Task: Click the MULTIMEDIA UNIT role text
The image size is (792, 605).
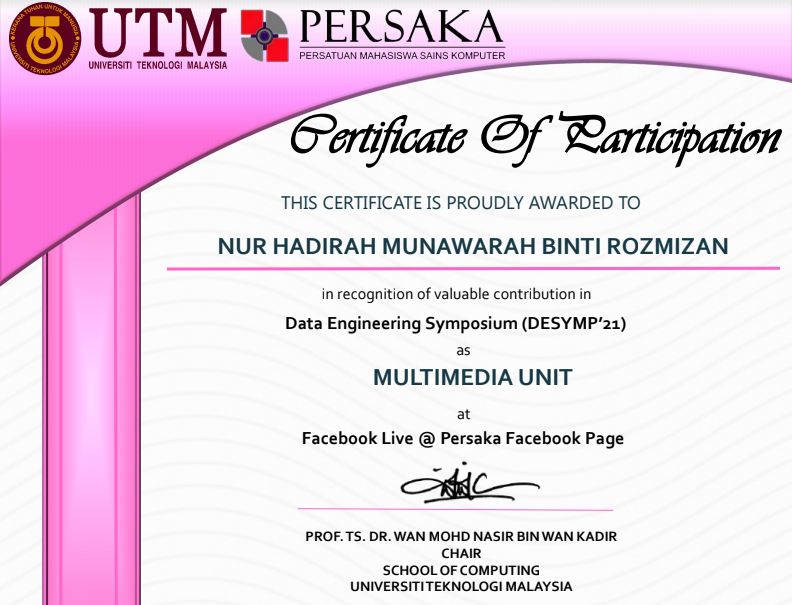Action: 472,378
